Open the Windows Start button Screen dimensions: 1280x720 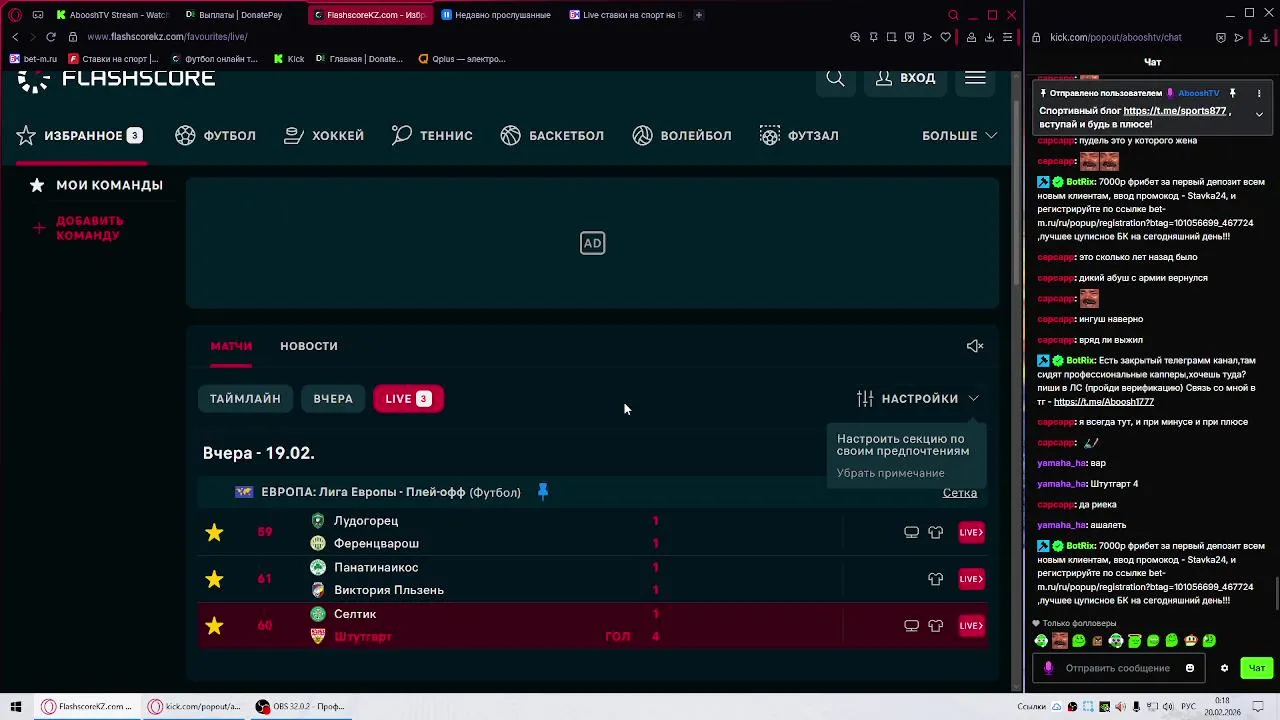coord(16,707)
